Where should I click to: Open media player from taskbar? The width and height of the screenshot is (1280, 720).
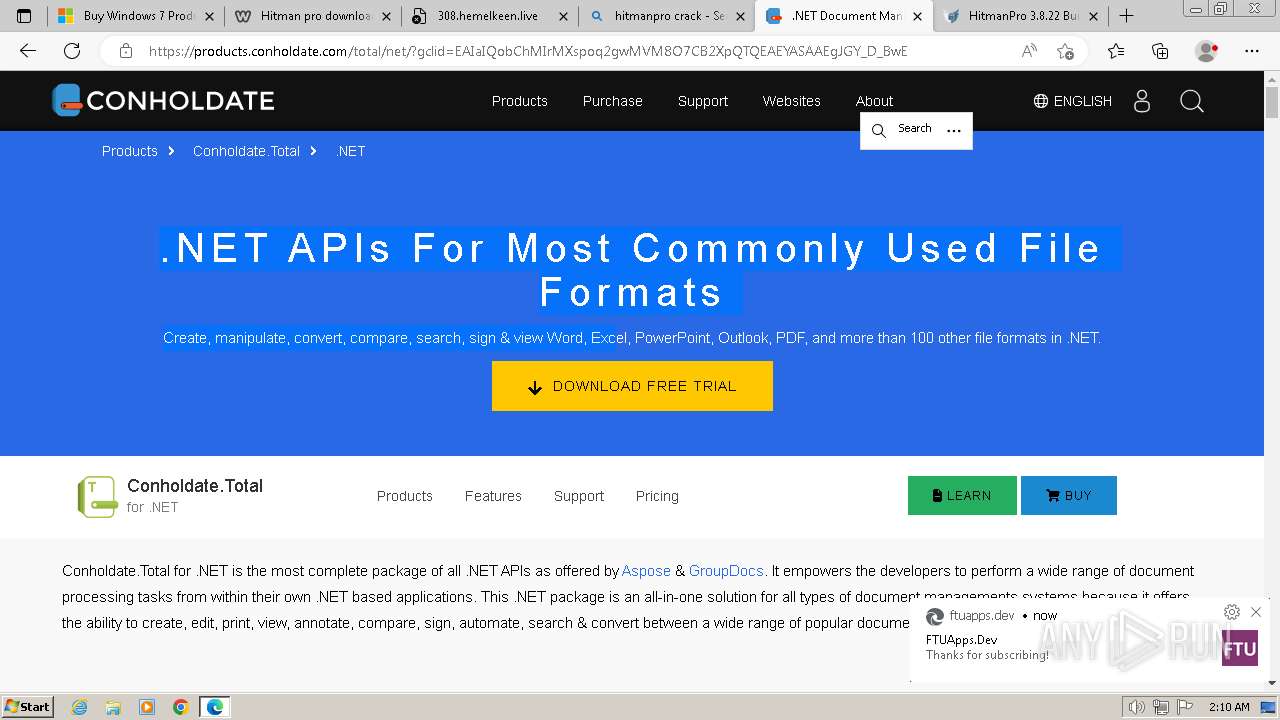coord(147,707)
